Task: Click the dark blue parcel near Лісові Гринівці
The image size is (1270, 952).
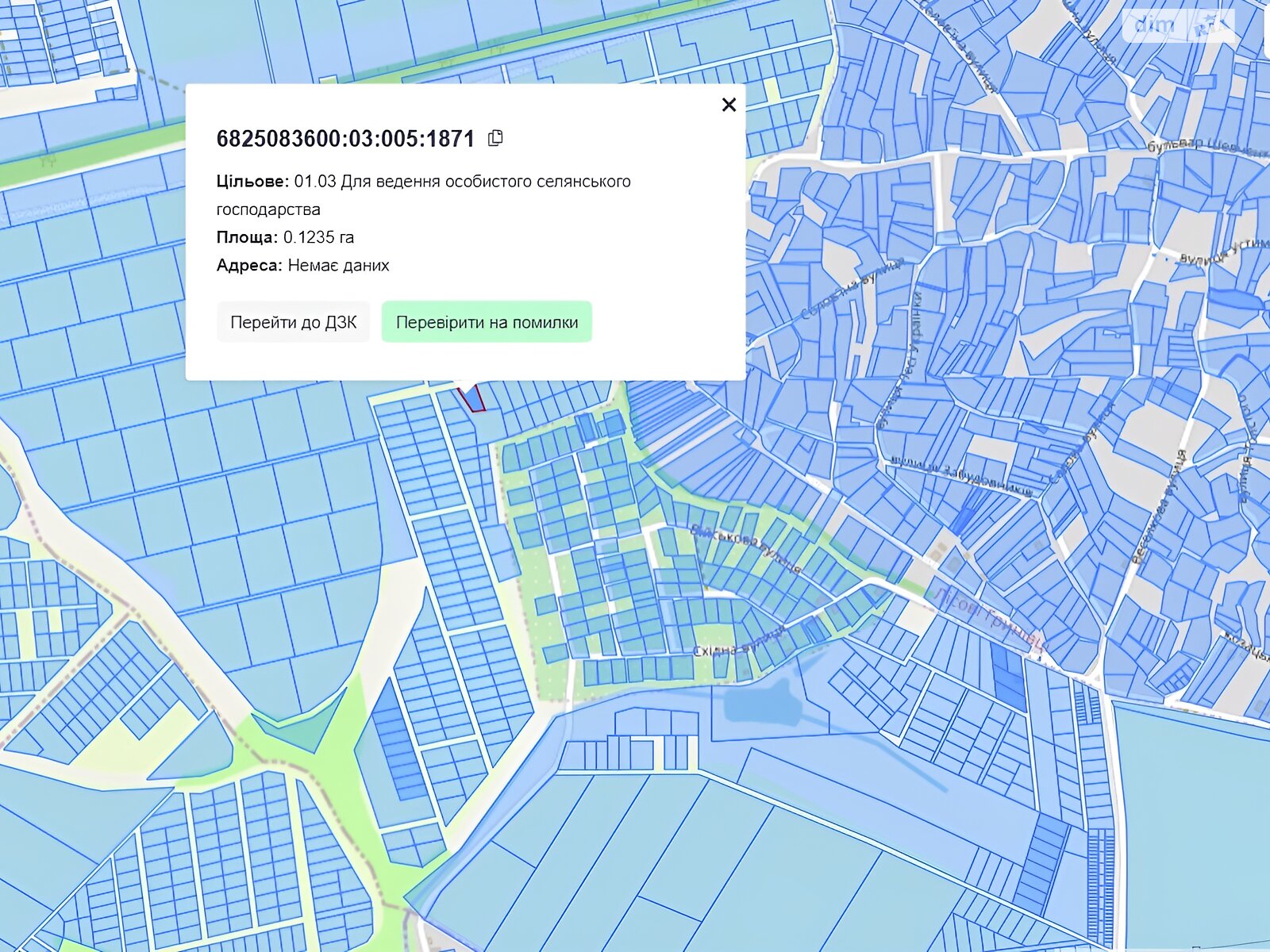Action: [1008, 674]
